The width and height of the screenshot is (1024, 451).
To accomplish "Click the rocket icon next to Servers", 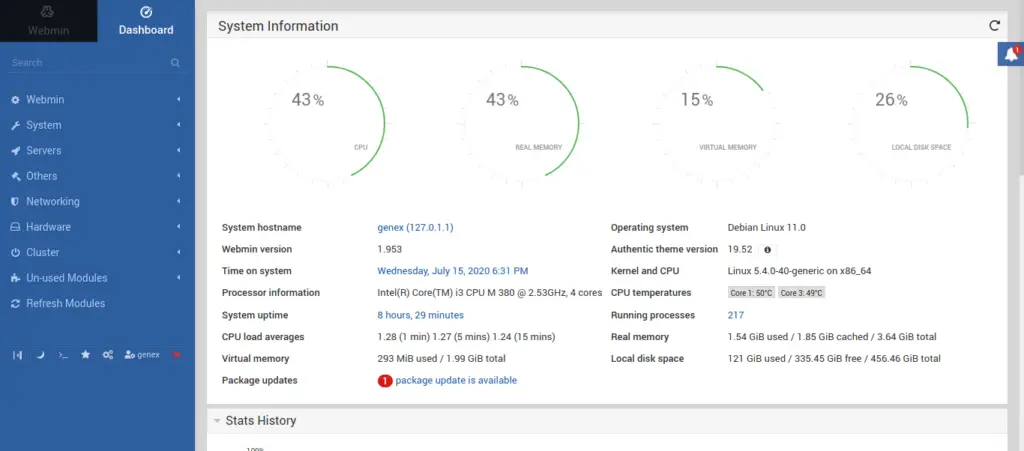I will click(x=16, y=151).
